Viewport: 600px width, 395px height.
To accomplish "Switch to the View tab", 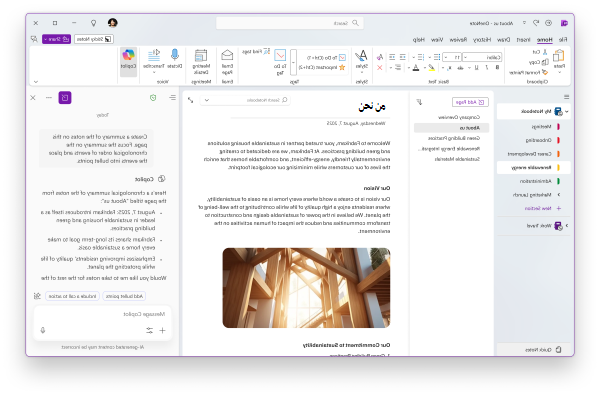I will pyautogui.click(x=437, y=39).
